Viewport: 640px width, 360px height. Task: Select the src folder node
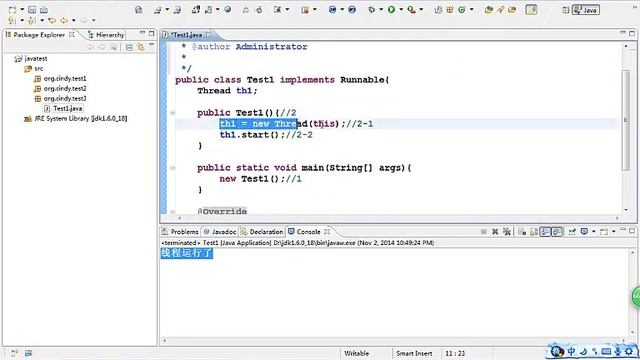[34, 69]
